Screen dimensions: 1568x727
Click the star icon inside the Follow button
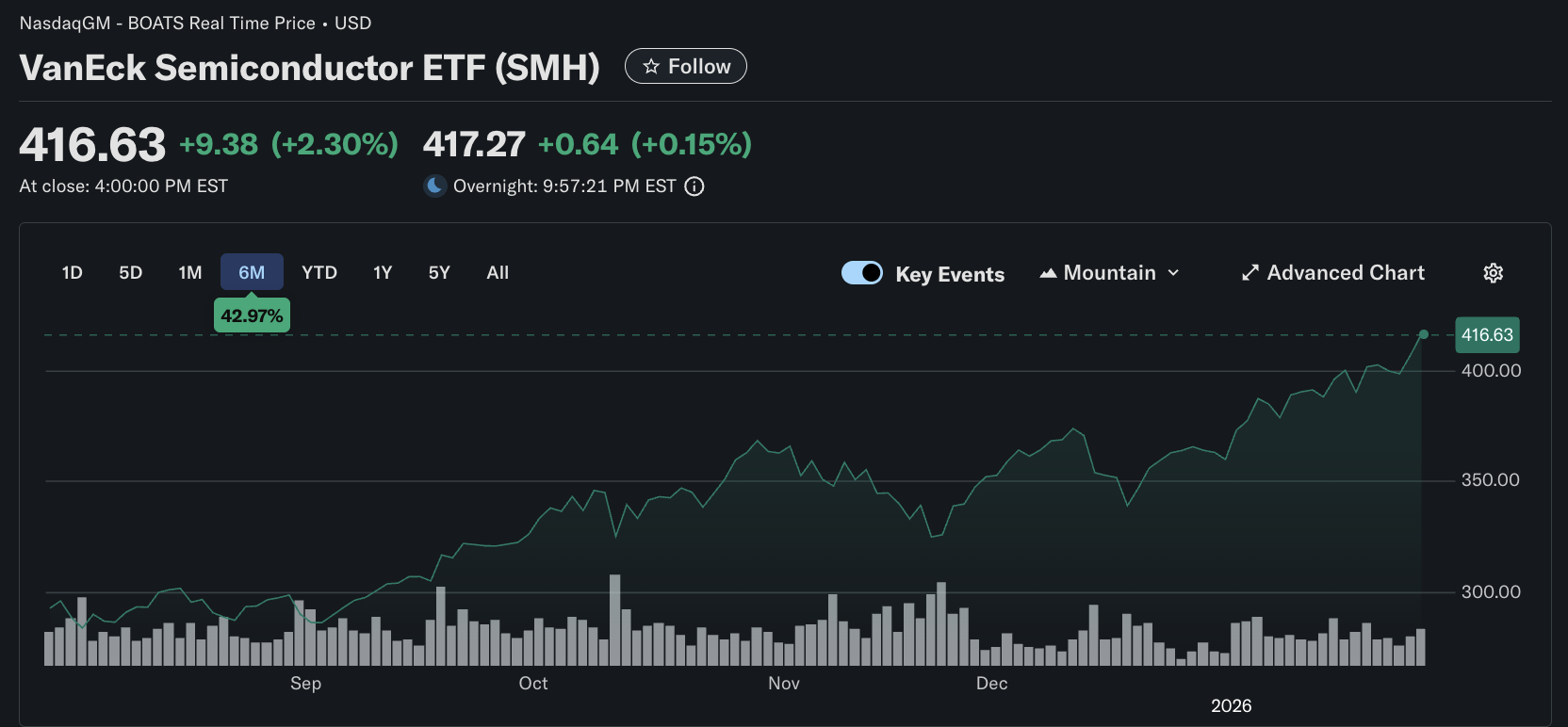point(651,66)
